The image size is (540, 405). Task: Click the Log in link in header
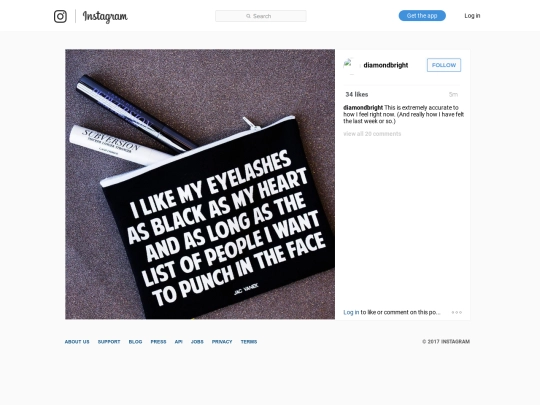point(472,16)
